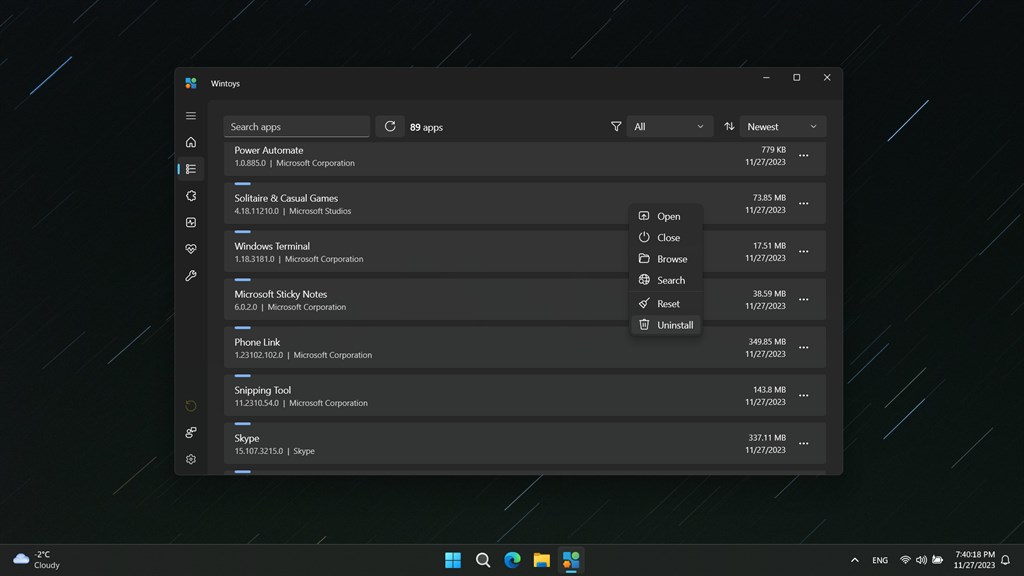Screen dimensions: 1024x576
Task: Click the Wintoys taskbar icon
Action: [x=571, y=560]
